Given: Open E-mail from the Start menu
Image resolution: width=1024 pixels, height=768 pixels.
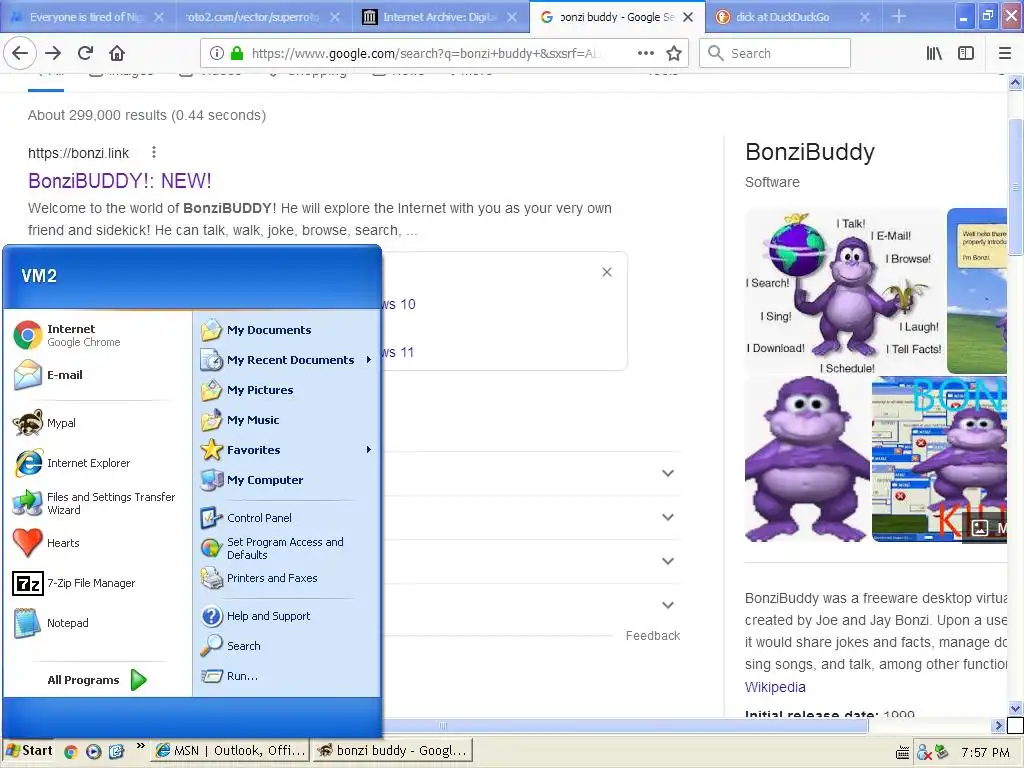Looking at the screenshot, I should pos(49,375).
